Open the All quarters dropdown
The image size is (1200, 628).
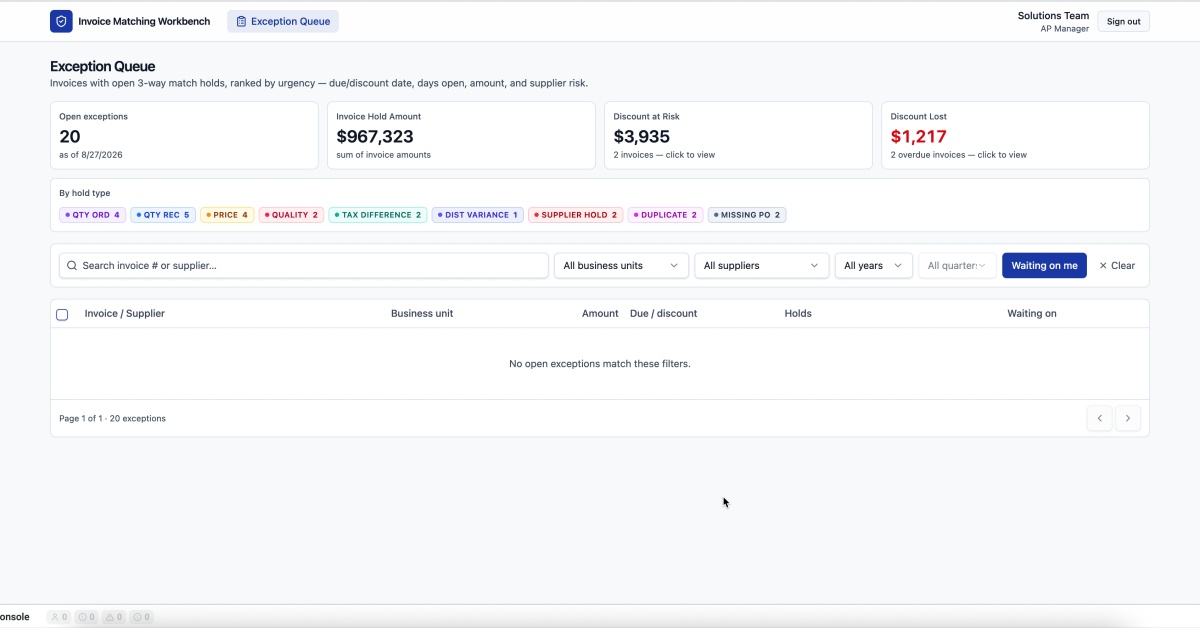tap(957, 265)
